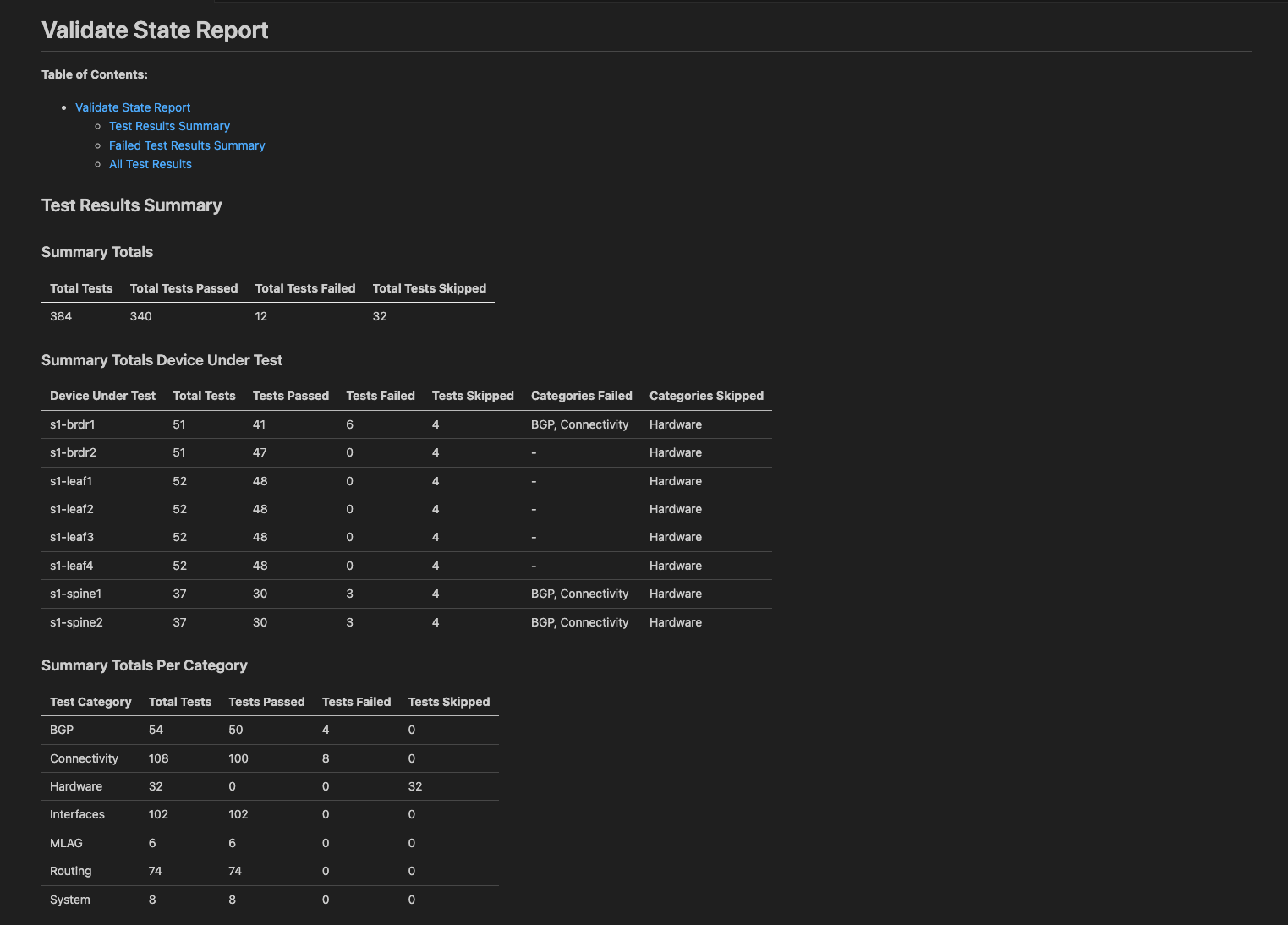
Task: Open the Validate State Report contents link
Action: click(133, 107)
